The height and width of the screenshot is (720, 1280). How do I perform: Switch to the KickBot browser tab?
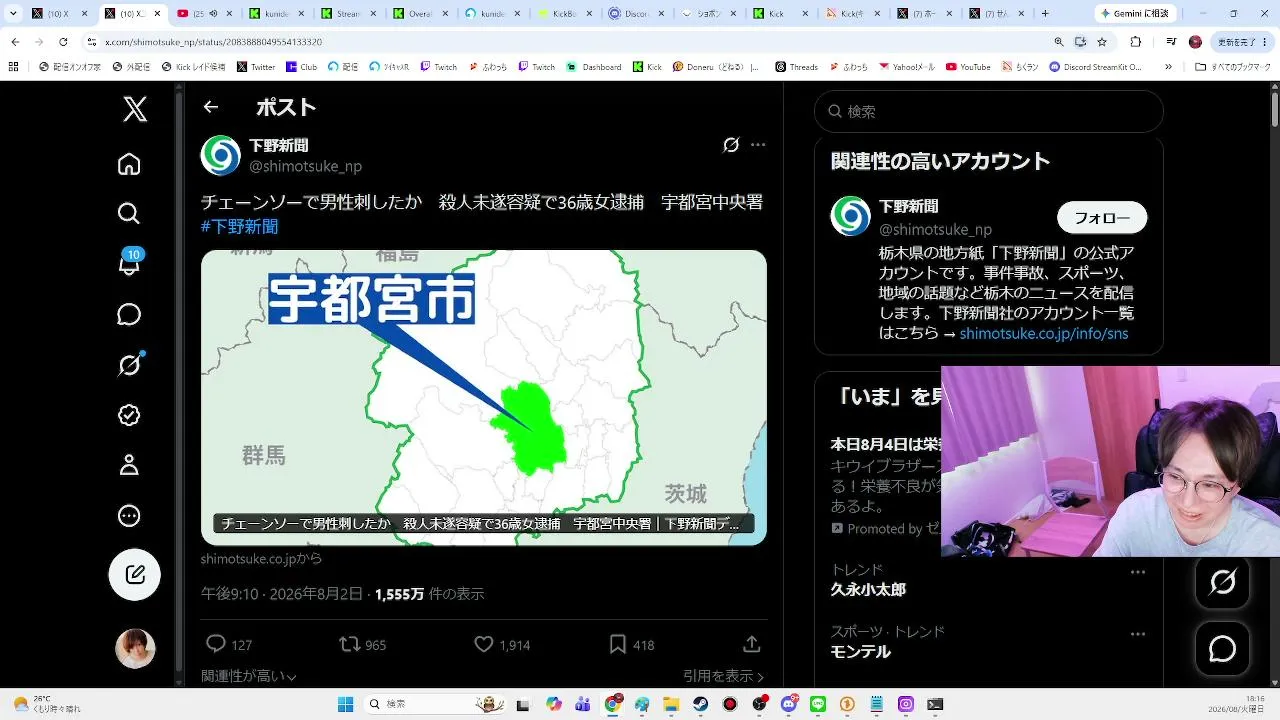(564, 13)
